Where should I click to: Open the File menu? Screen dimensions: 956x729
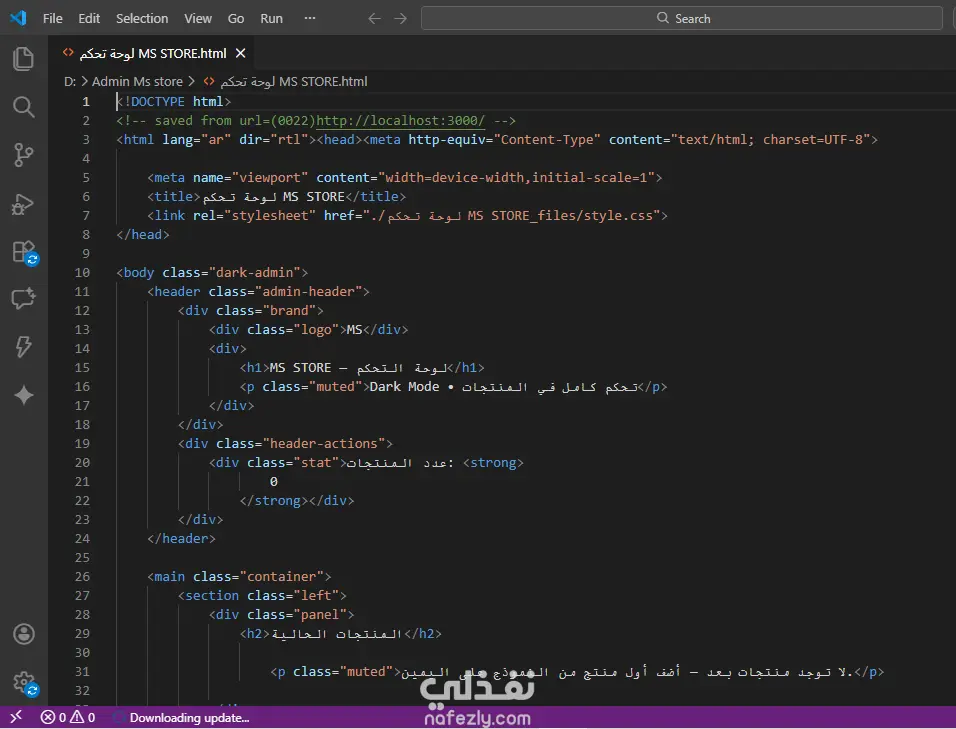tap(53, 18)
